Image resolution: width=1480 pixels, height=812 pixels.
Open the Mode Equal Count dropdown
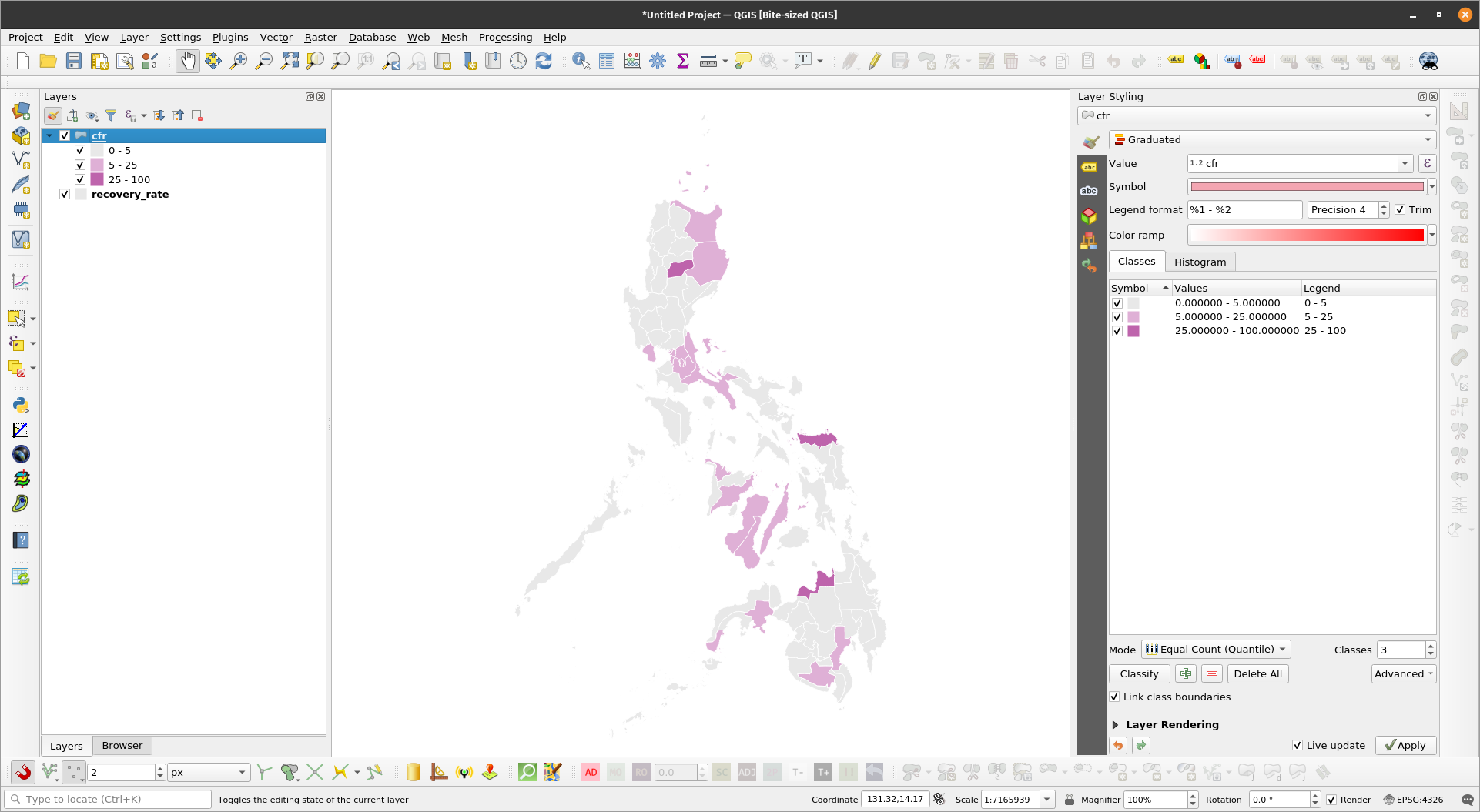(x=1215, y=649)
